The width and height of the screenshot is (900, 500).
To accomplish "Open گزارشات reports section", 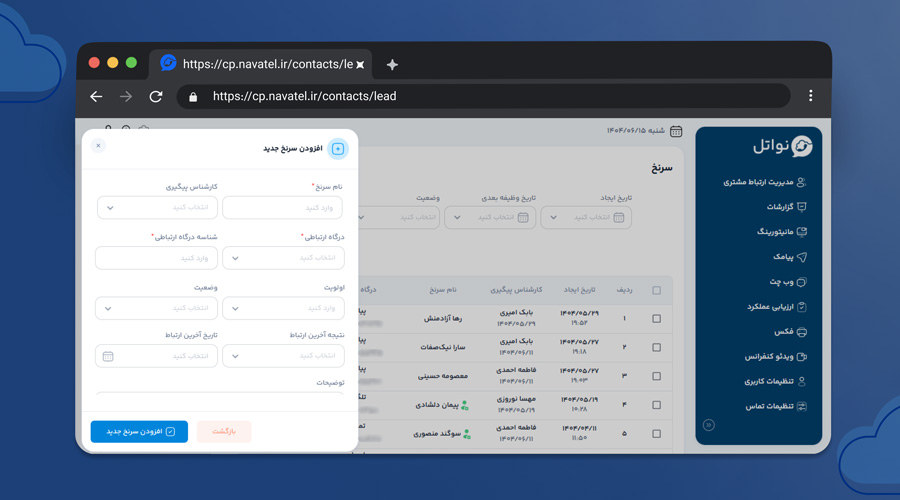I will (786, 207).
